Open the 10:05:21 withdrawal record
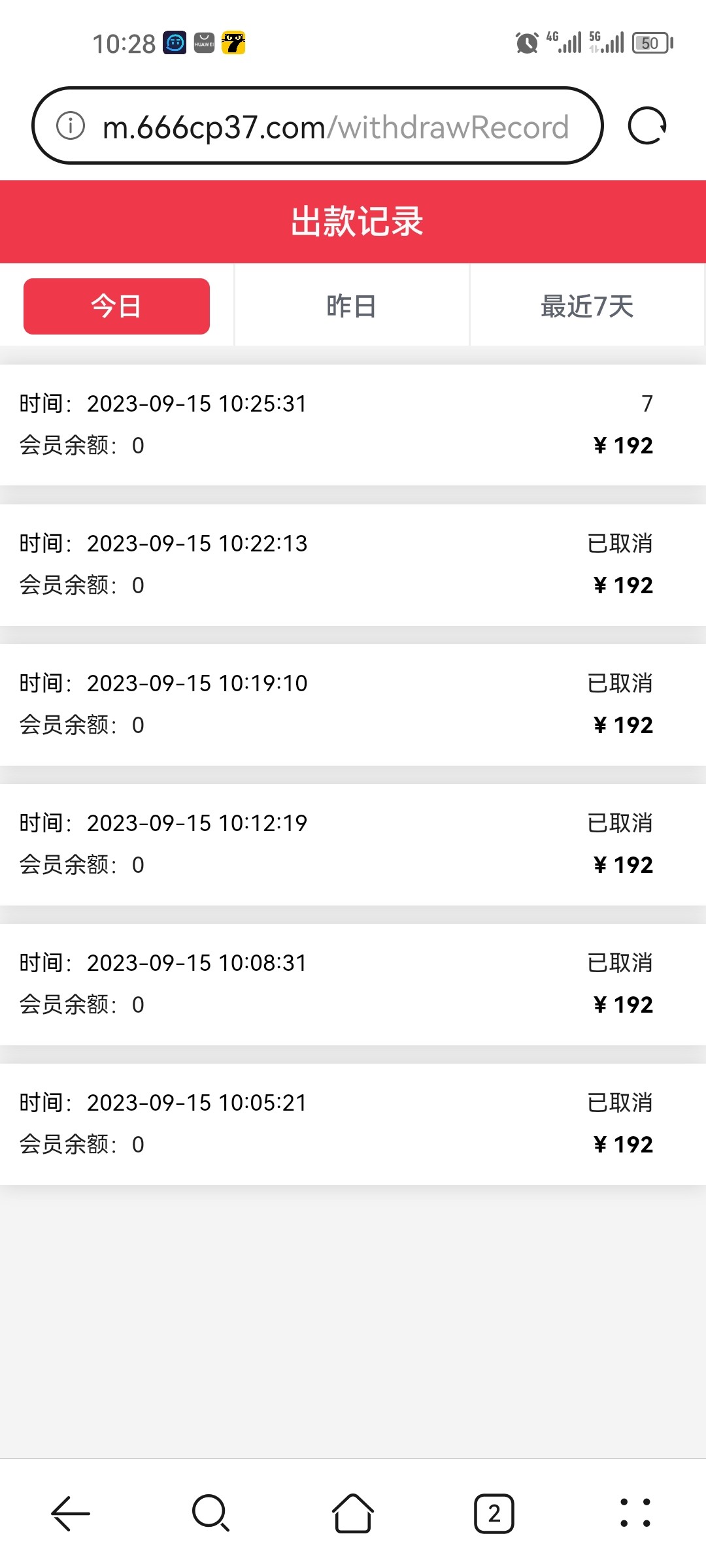The width and height of the screenshot is (706, 1568). 353,1124
